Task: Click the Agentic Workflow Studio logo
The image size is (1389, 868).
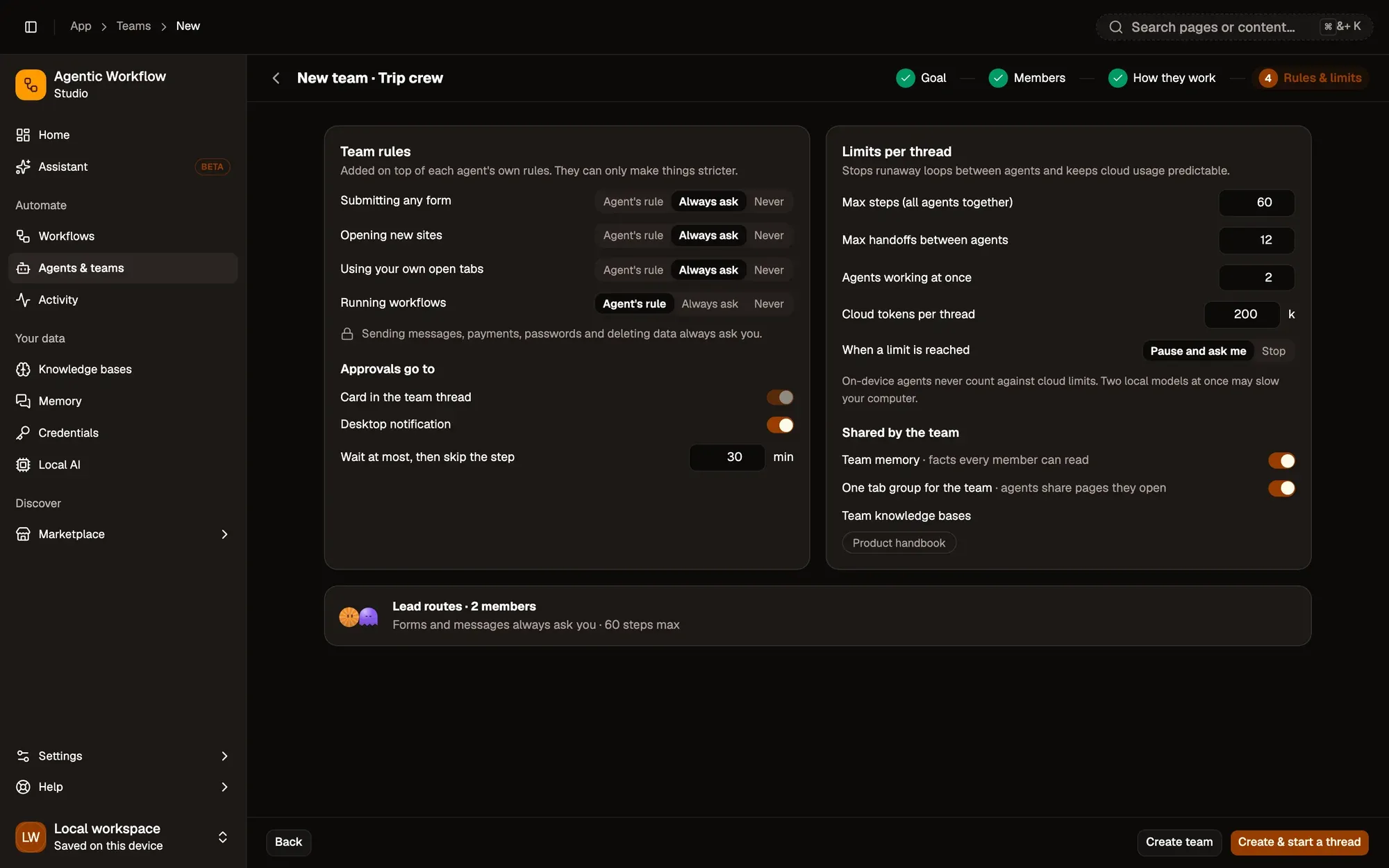Action: tap(31, 85)
